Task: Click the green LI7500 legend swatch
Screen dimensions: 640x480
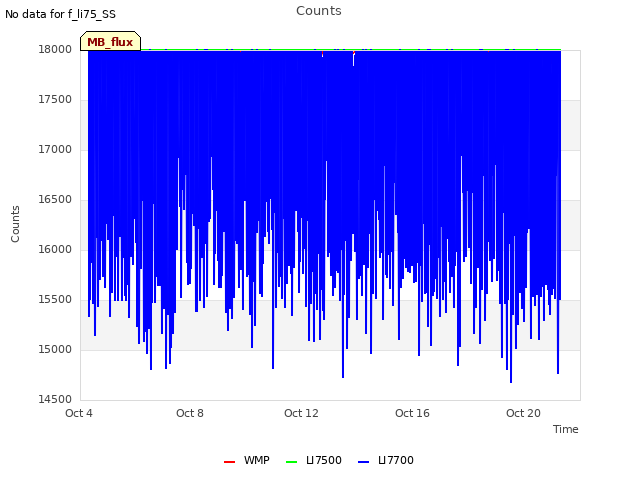Action: point(291,462)
